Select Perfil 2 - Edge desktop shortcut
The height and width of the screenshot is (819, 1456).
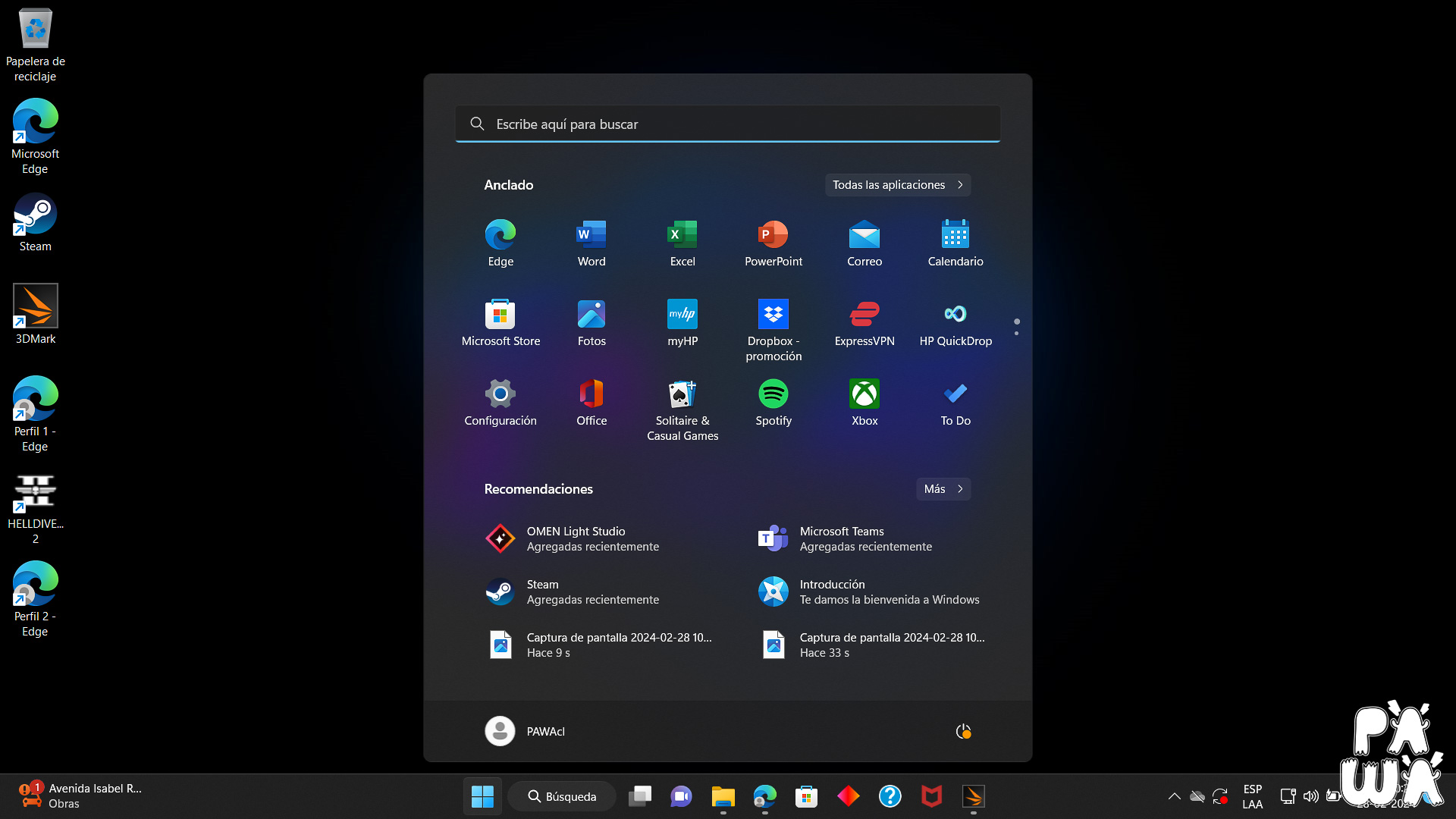pyautogui.click(x=36, y=600)
